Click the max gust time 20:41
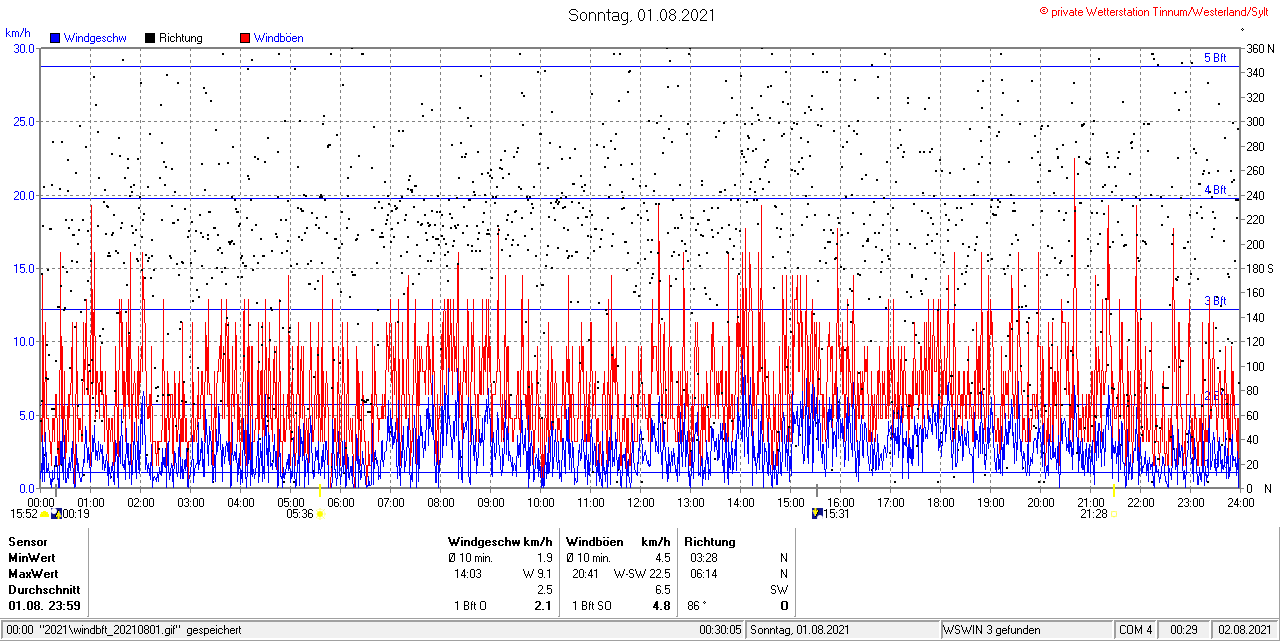1280x641 pixels. [586, 574]
